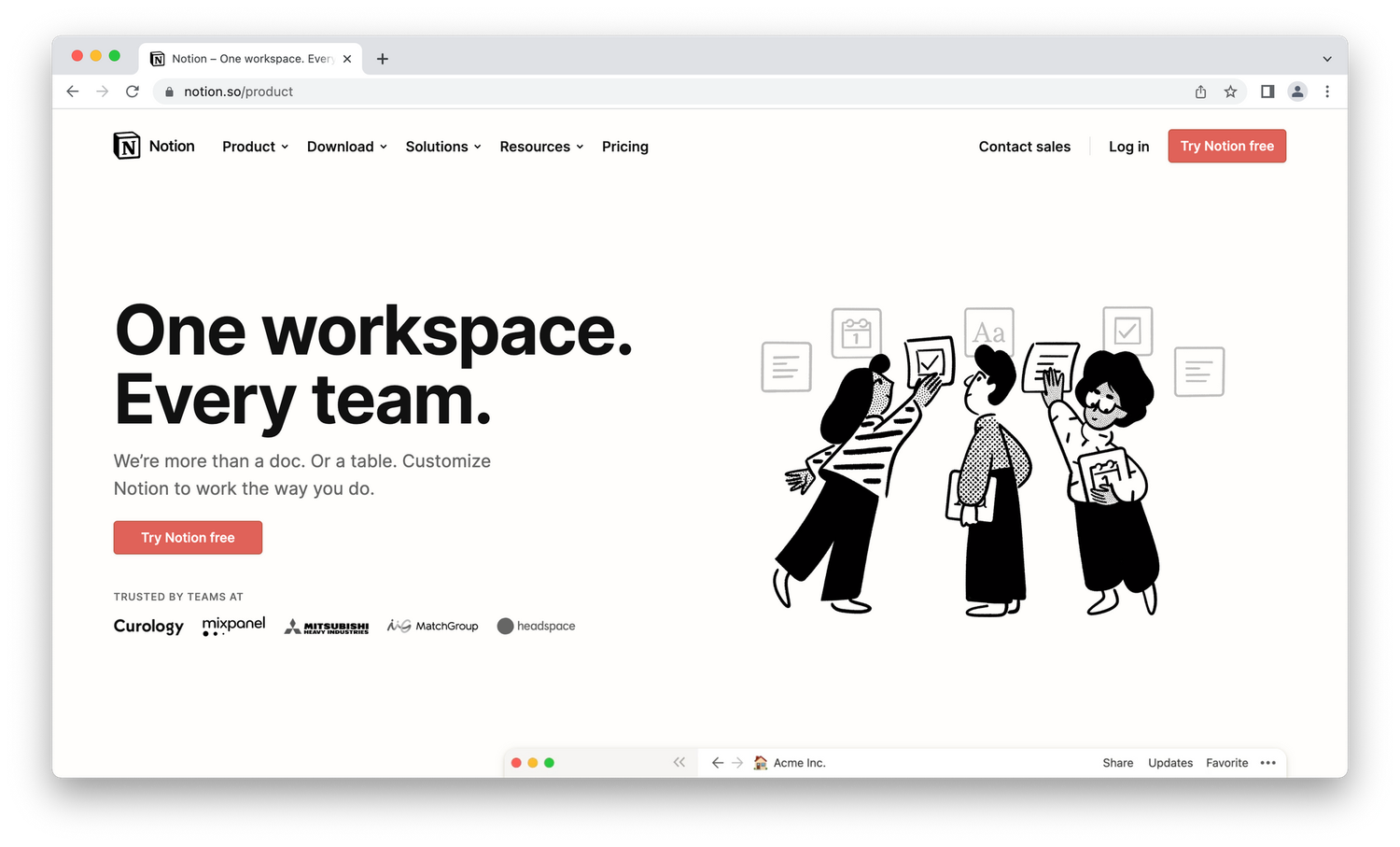The width and height of the screenshot is (1400, 847).
Task: Add a new browser tab
Action: click(x=383, y=59)
